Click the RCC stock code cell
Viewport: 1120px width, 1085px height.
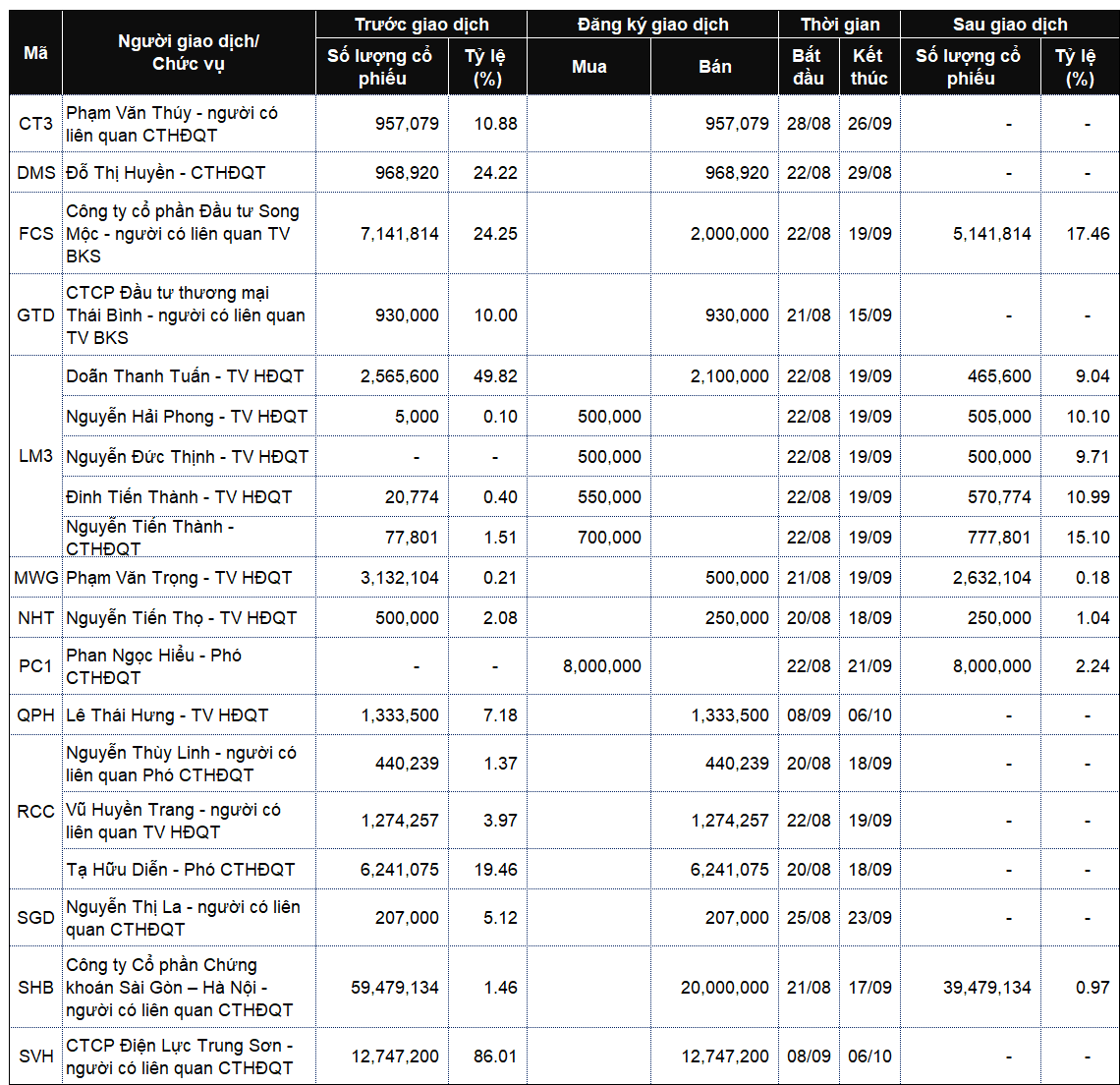pos(35,812)
